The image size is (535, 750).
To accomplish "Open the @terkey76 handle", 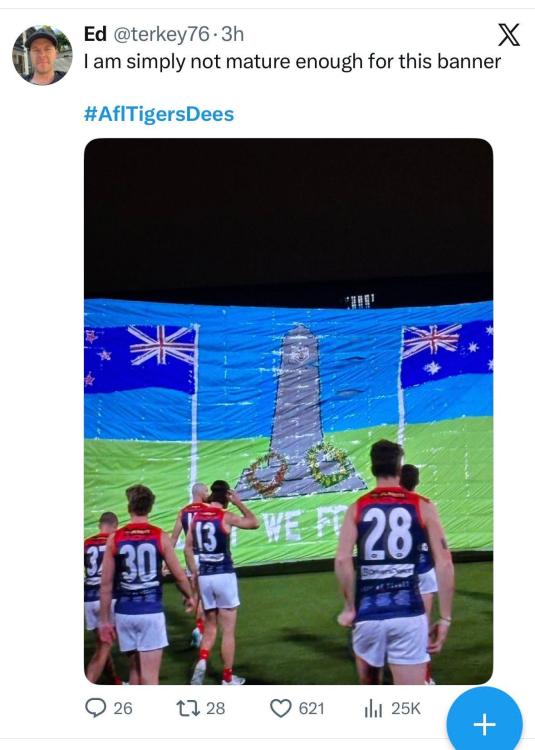I will click(x=161, y=34).
